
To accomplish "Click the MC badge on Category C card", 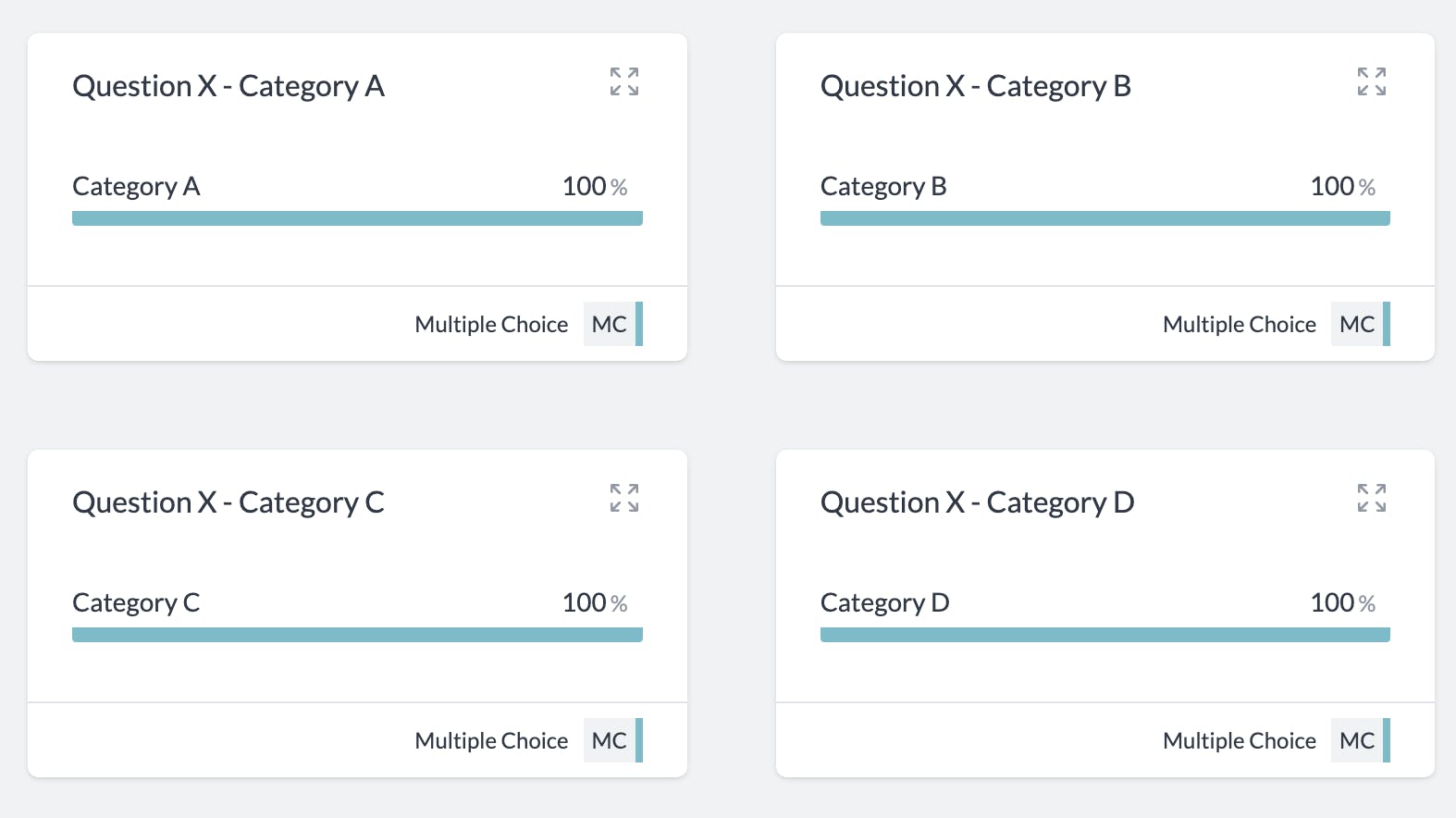I will pos(610,741).
